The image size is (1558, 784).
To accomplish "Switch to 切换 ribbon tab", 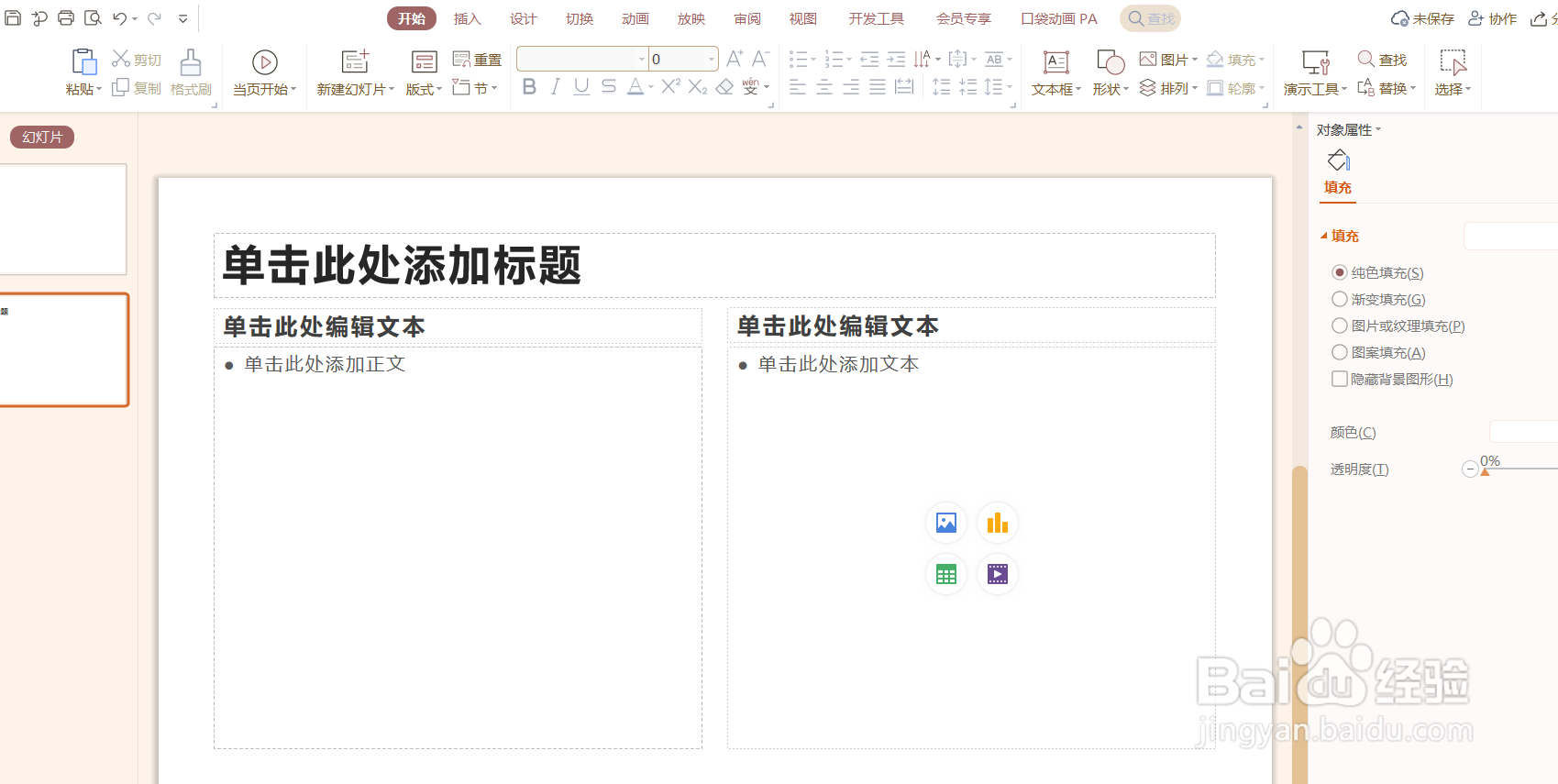I will (580, 18).
